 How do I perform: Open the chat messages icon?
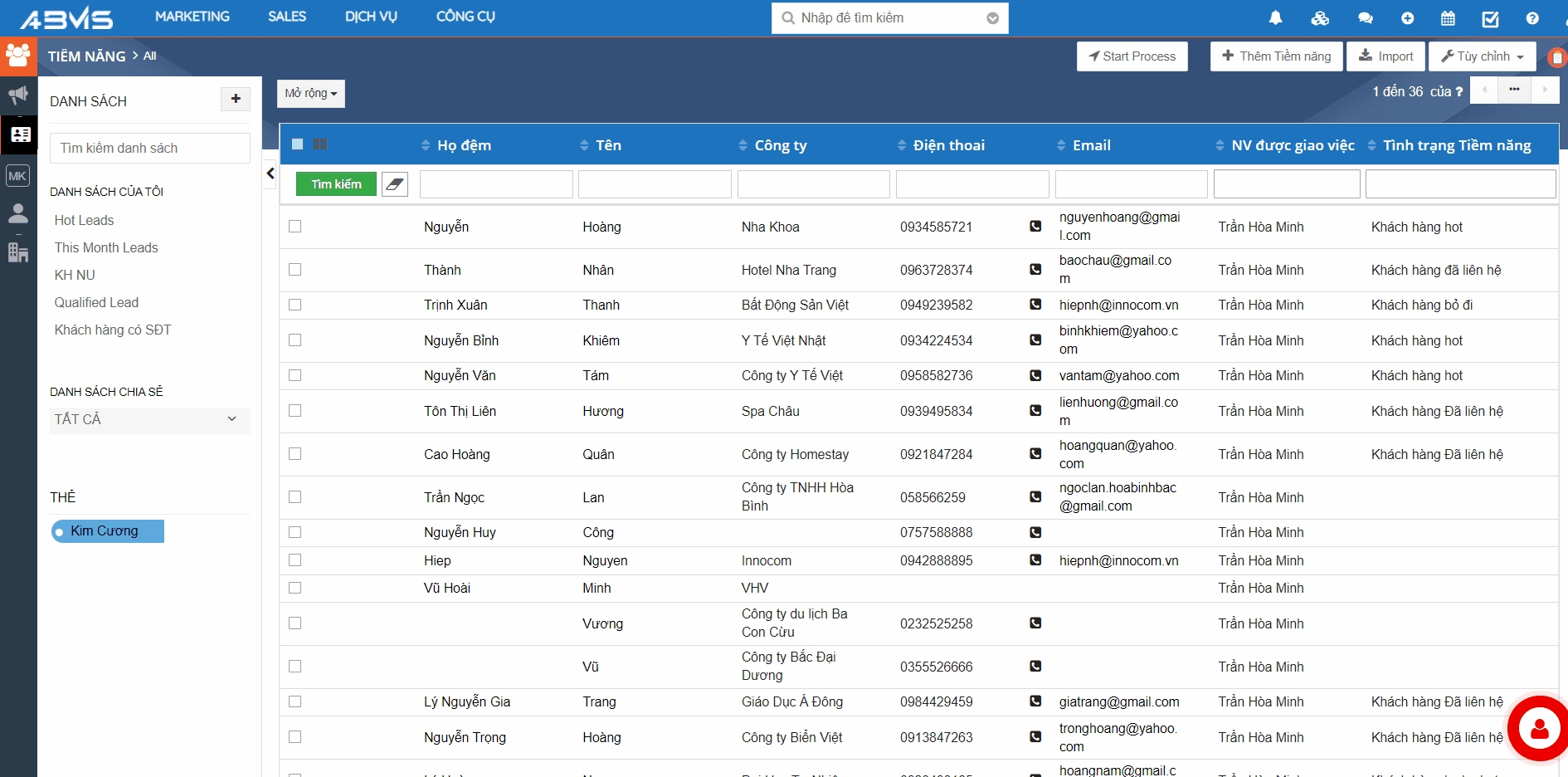click(1365, 18)
